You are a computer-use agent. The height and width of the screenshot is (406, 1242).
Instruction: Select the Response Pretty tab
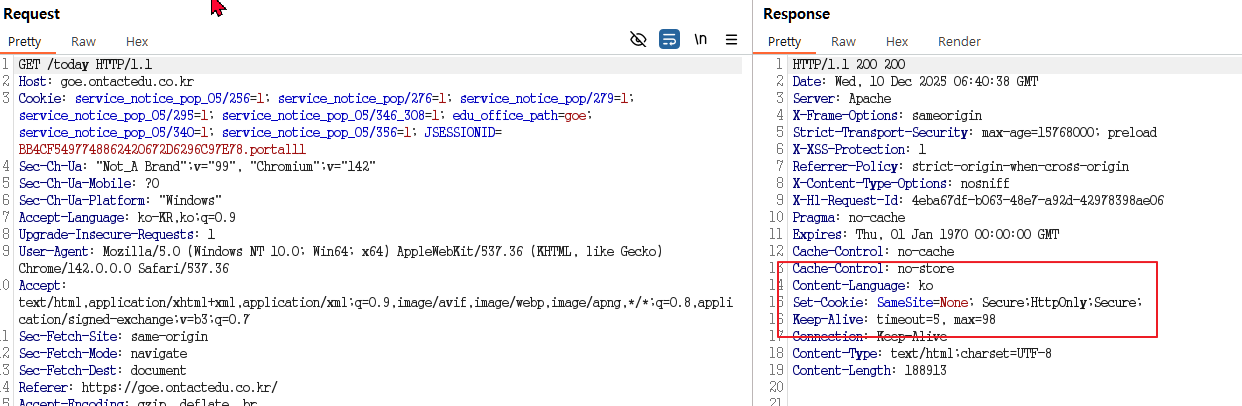point(784,41)
